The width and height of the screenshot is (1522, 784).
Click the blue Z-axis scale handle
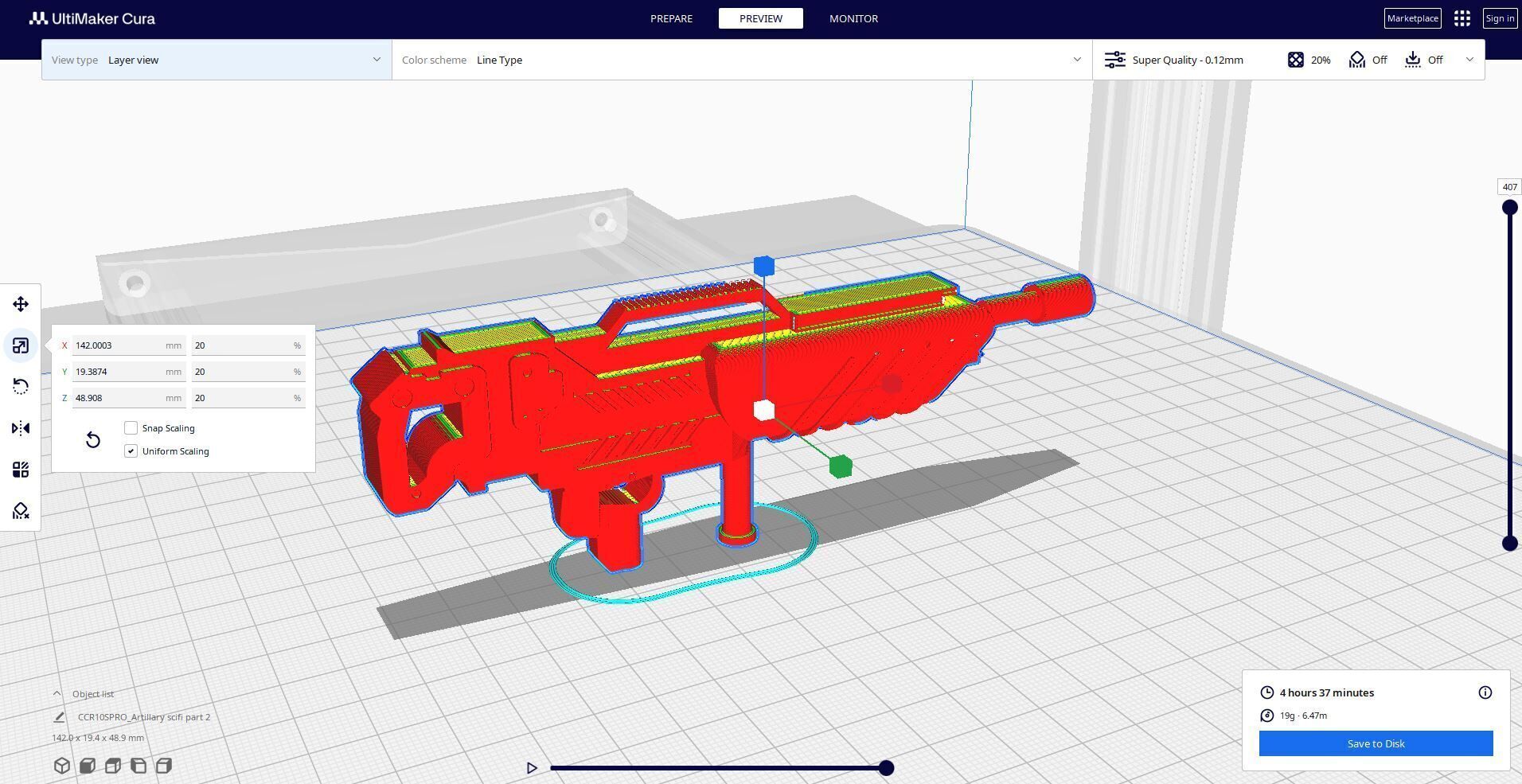point(764,266)
